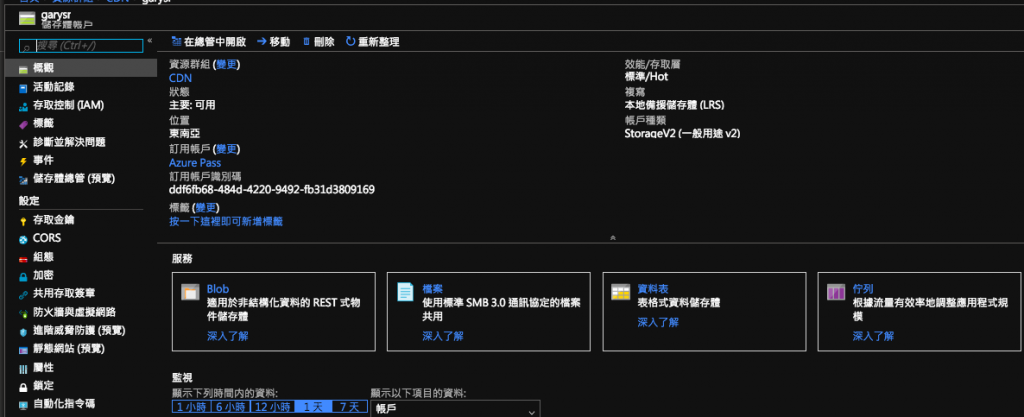Select the 12 小時 time range
The width and height of the screenshot is (1024, 417).
point(272,407)
